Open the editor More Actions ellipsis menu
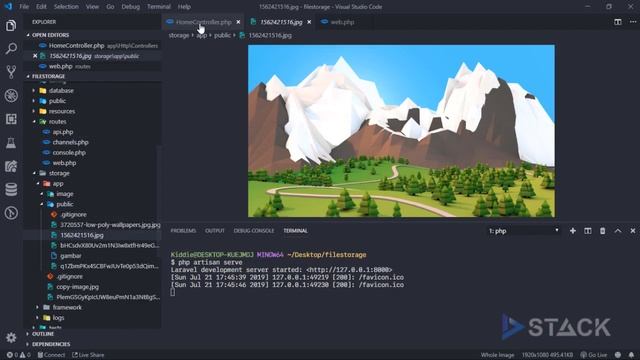Image resolution: width=640 pixels, height=360 pixels. [633, 22]
